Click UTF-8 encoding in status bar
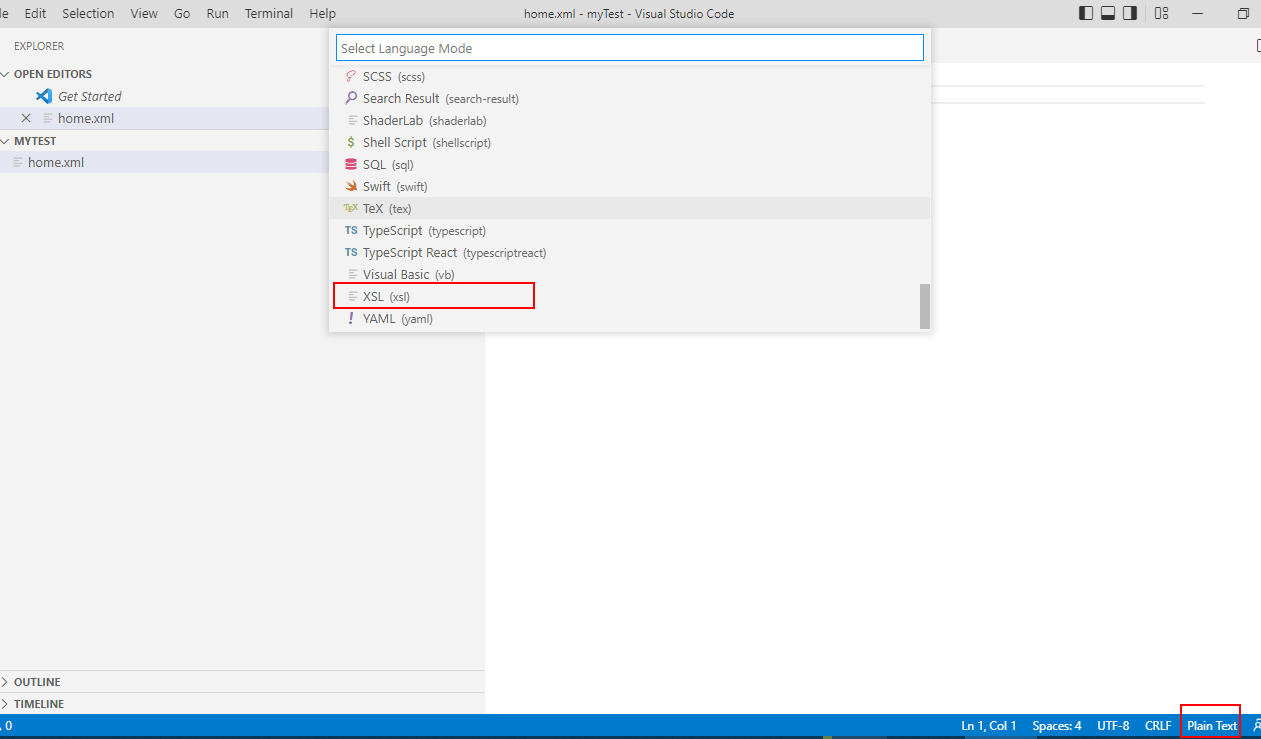This screenshot has width=1261, height=739. click(1113, 726)
